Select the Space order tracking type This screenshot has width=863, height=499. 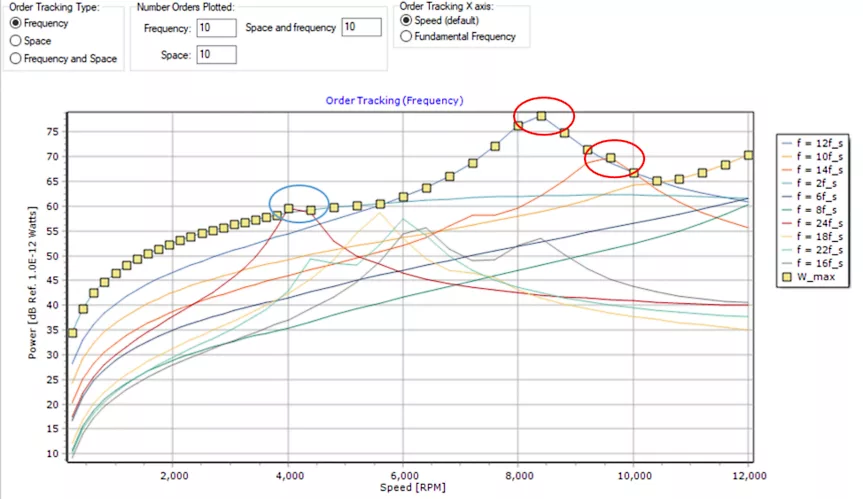tap(15, 41)
